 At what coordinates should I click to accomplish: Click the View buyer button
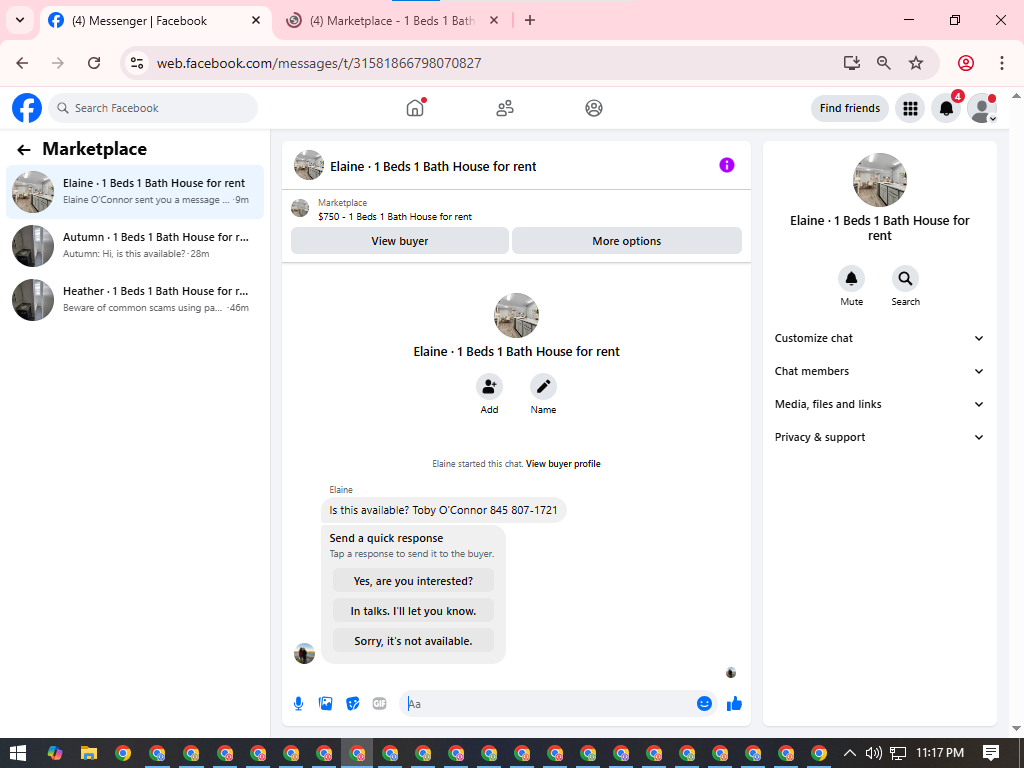point(400,240)
